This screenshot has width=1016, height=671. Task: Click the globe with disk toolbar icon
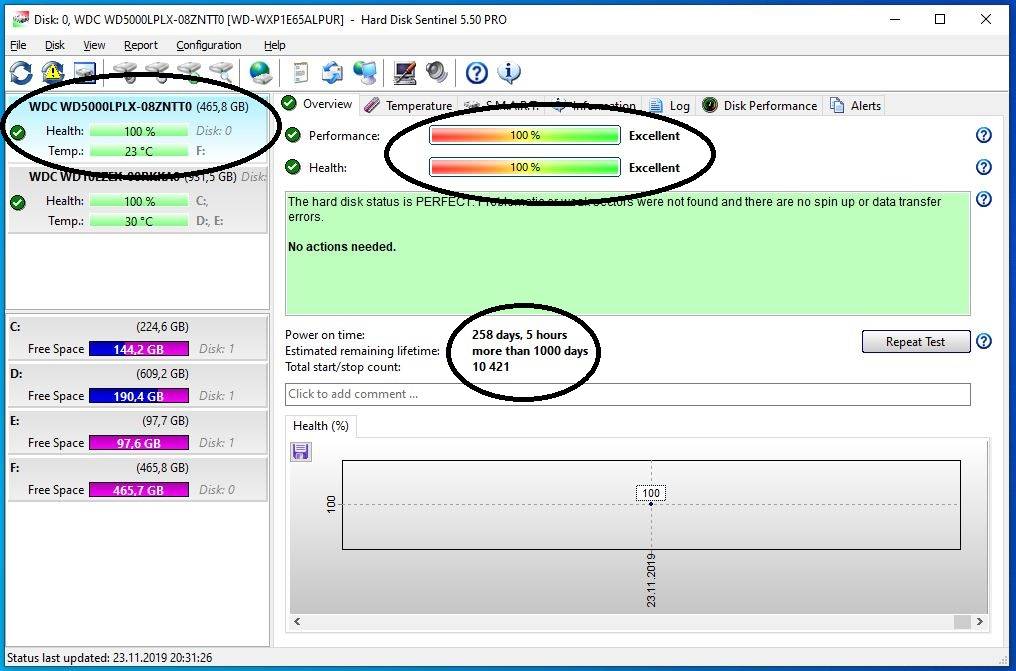260,73
